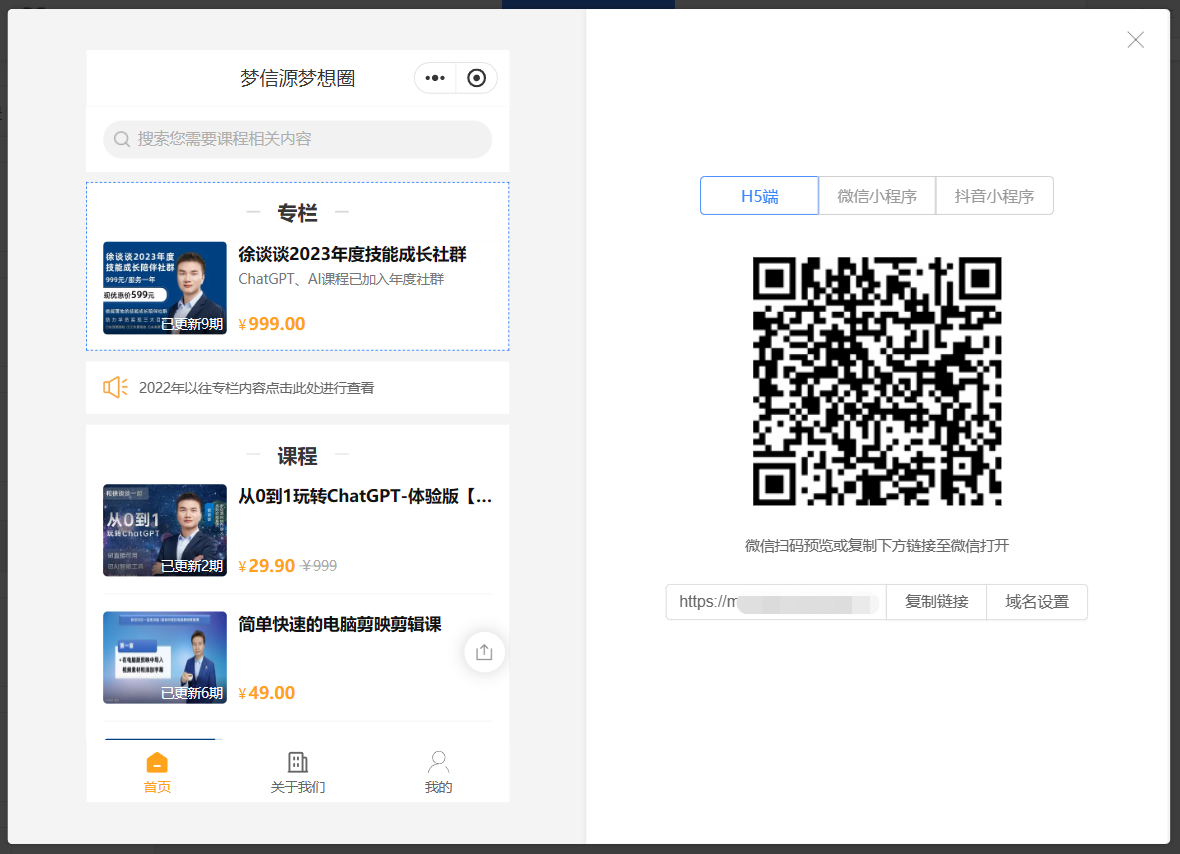Switch to the H5端 tab
Screen dimensions: 1180x854
tap(759, 196)
